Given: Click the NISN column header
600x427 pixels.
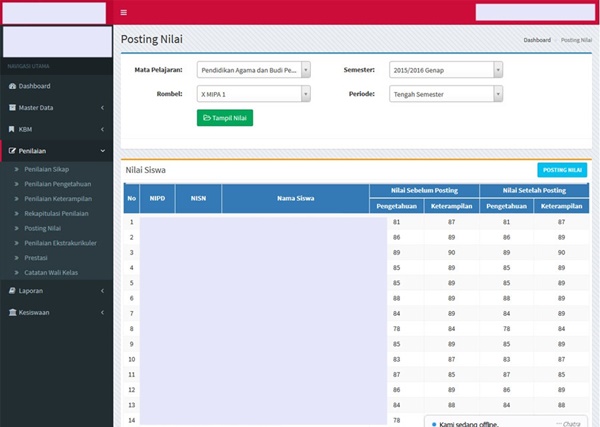Looking at the screenshot, I should [x=198, y=198].
